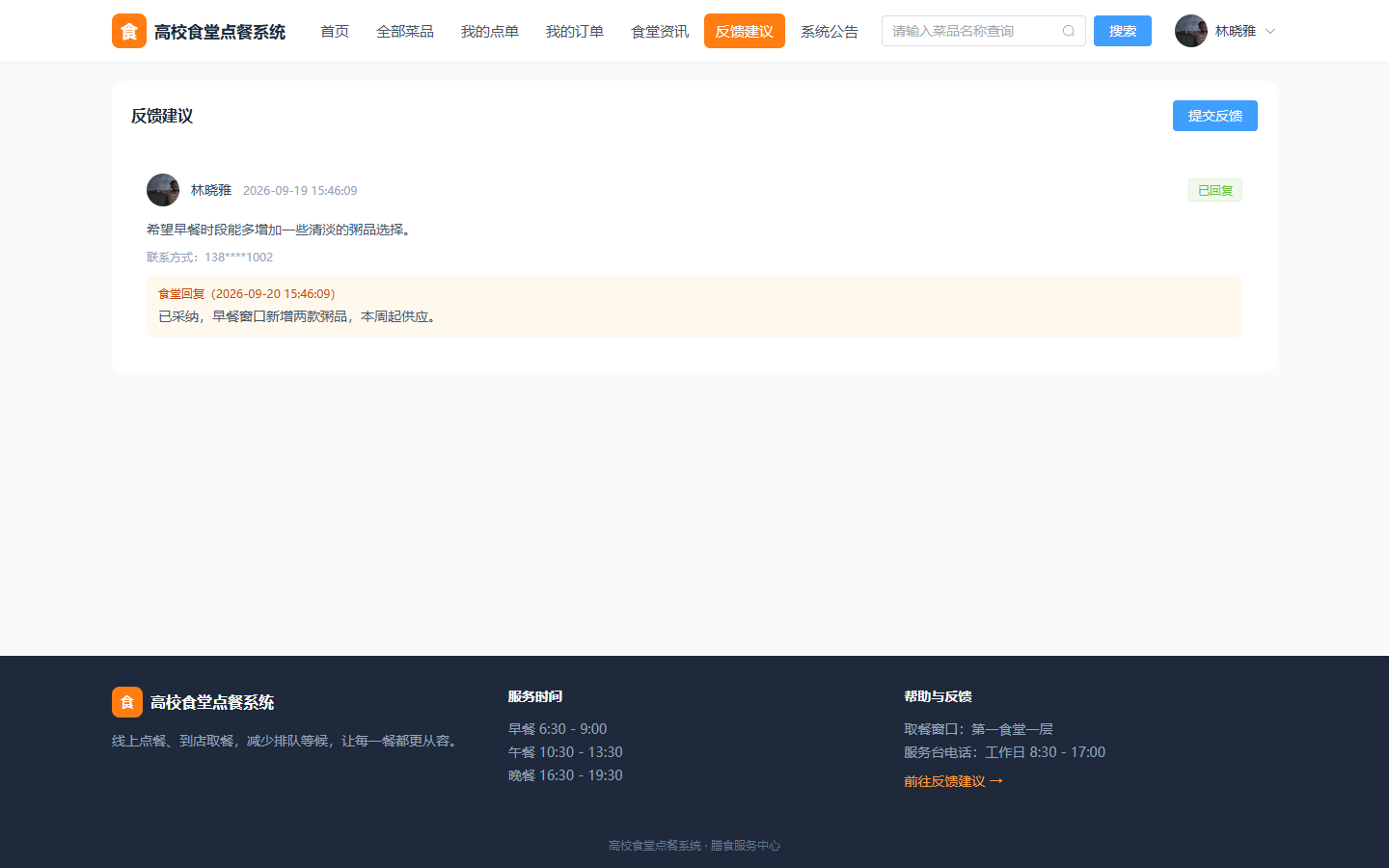
Task: Click the orange canteen logo icon in header
Action: point(129,31)
